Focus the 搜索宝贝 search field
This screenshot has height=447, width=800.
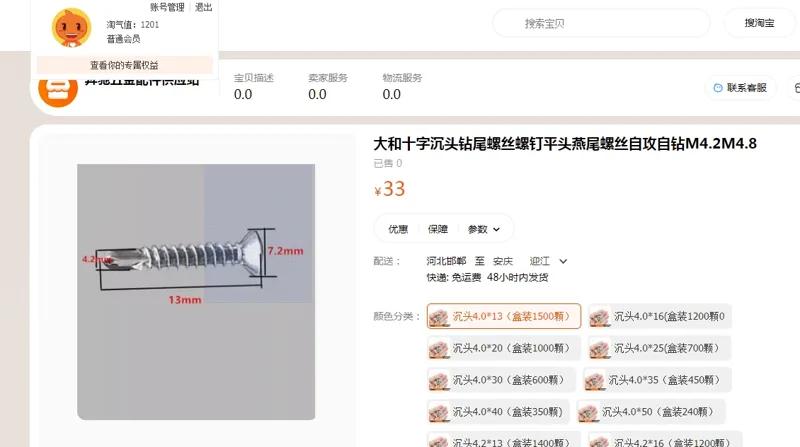tap(601, 23)
